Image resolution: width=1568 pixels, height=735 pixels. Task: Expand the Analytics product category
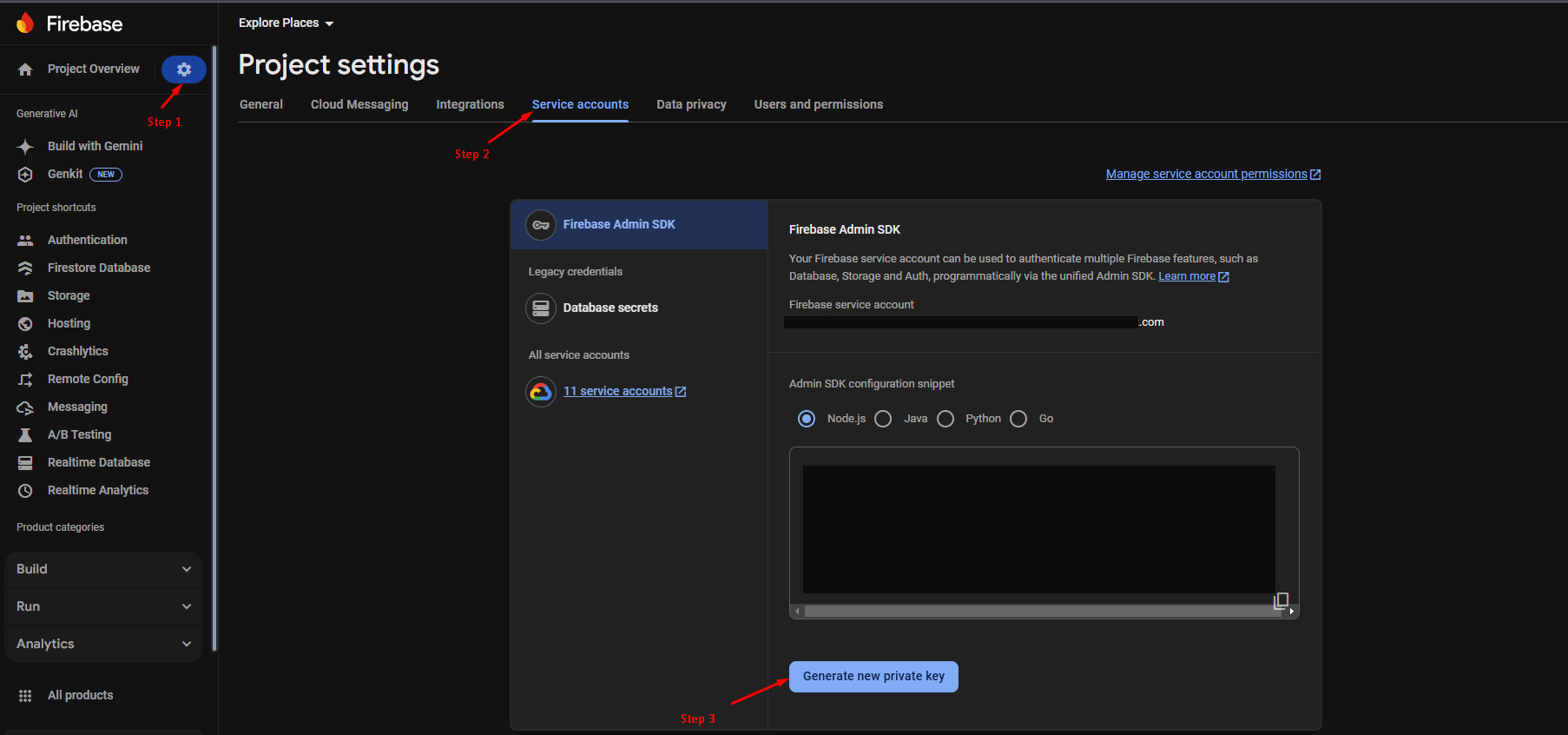pos(103,644)
